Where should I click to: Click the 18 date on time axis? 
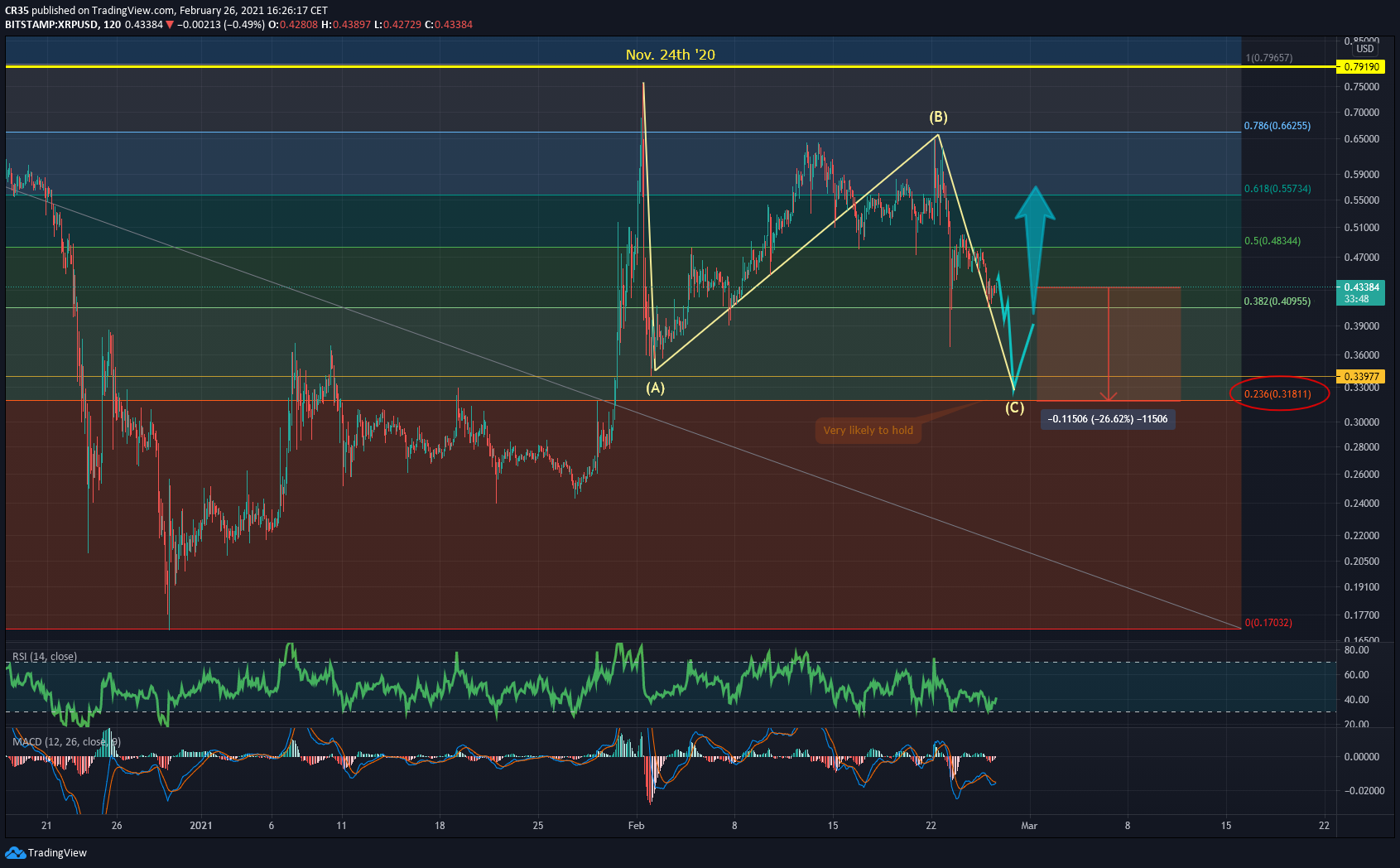[440, 826]
